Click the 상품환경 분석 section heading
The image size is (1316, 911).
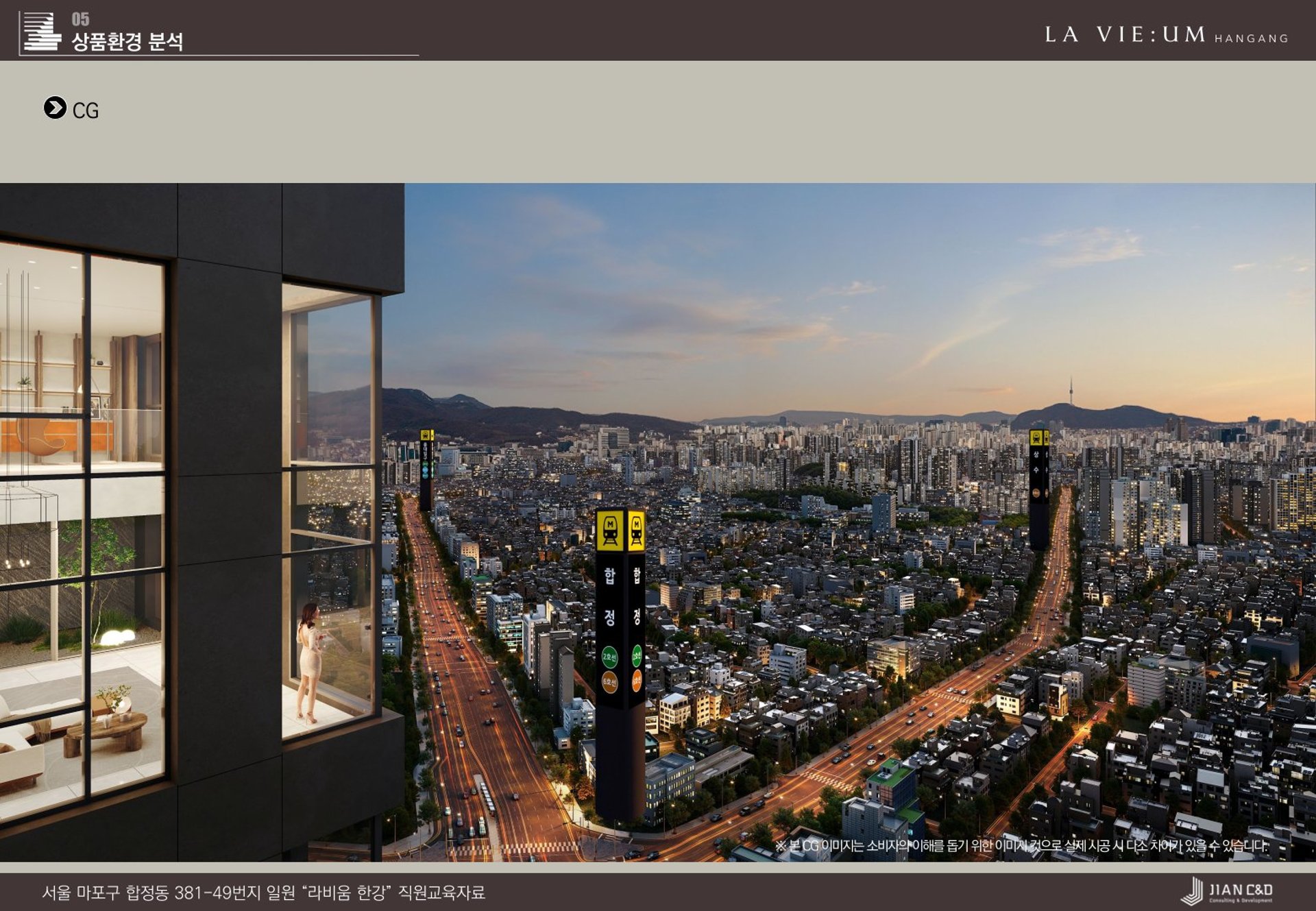[x=127, y=41]
